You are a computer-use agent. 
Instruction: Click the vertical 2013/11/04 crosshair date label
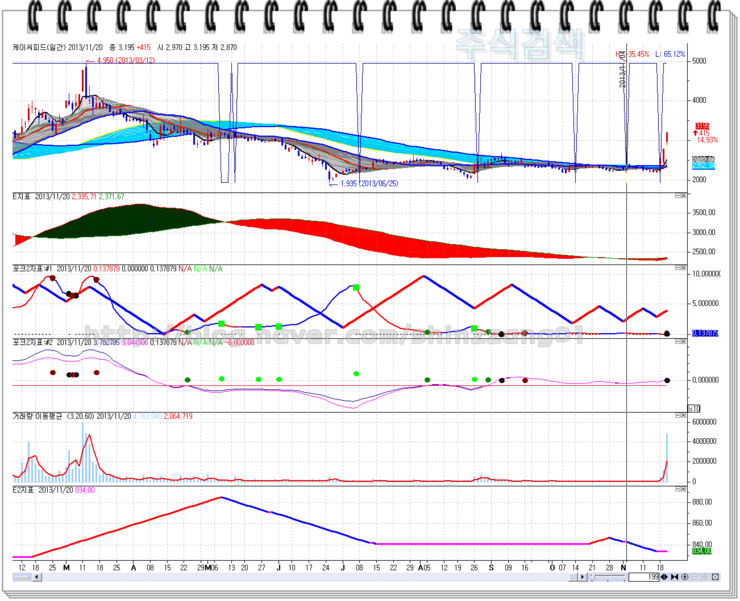point(622,68)
